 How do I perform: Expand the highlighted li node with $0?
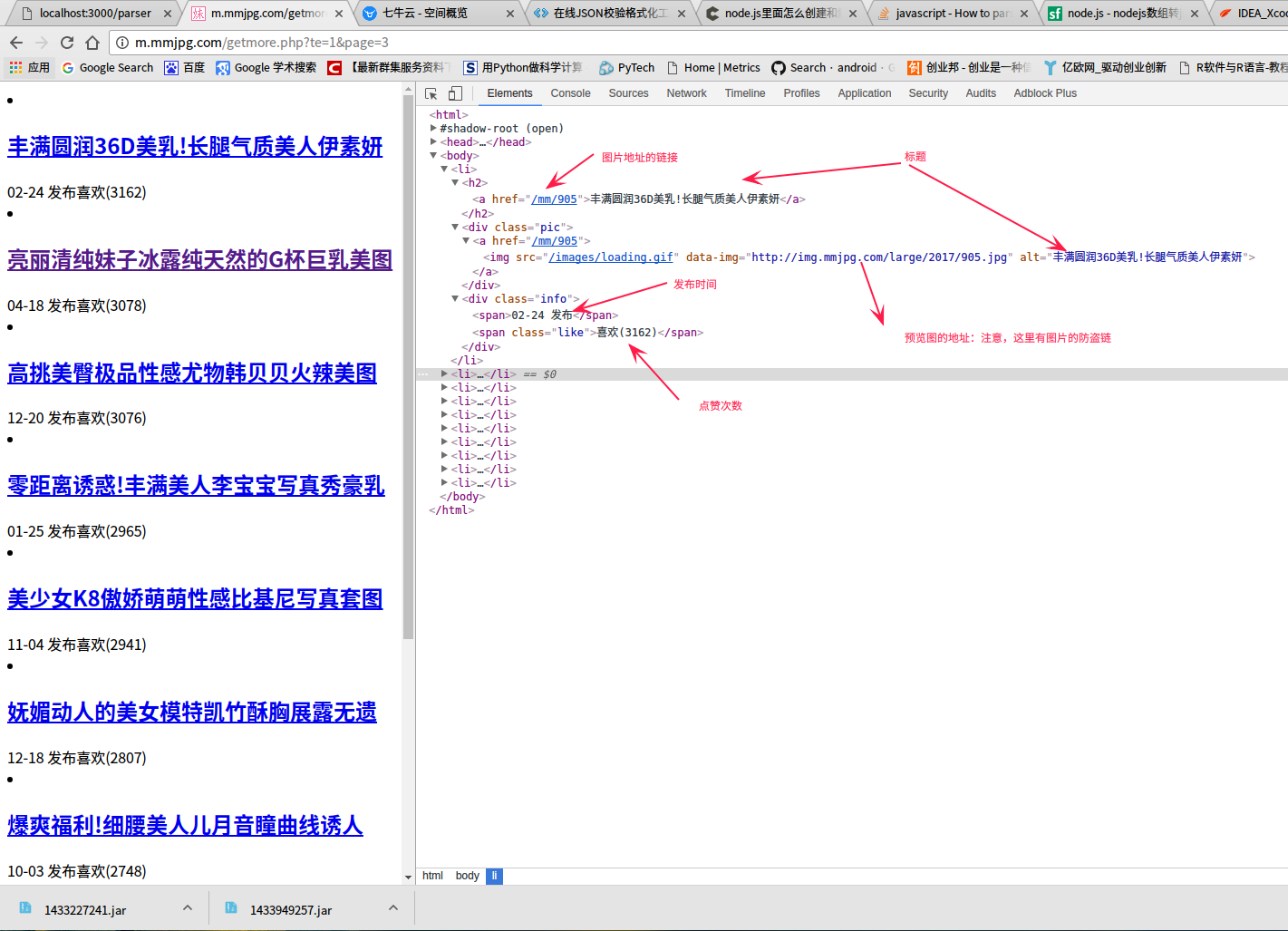tap(444, 374)
